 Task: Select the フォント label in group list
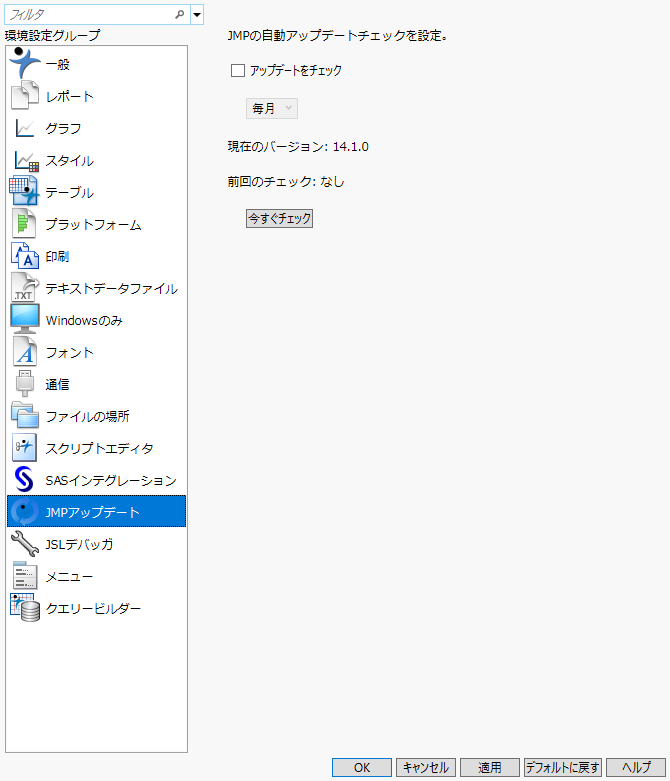69,353
